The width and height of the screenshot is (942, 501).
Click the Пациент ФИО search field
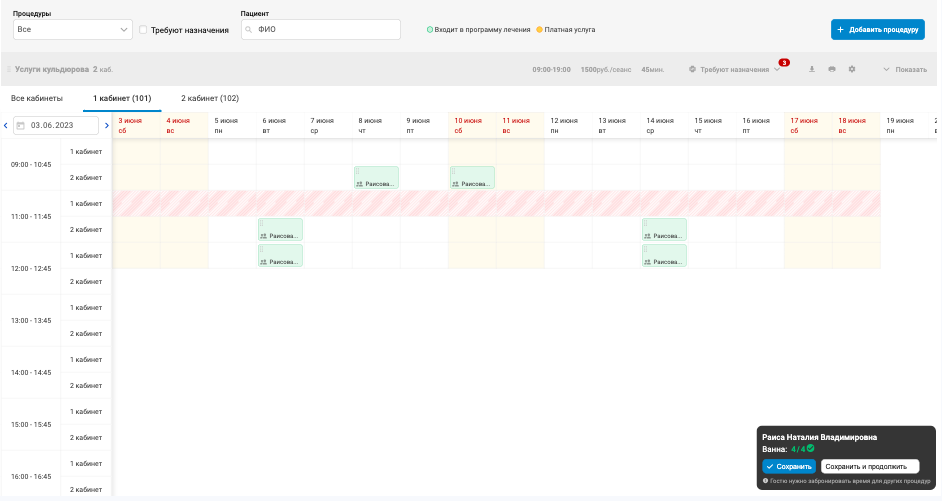click(321, 29)
